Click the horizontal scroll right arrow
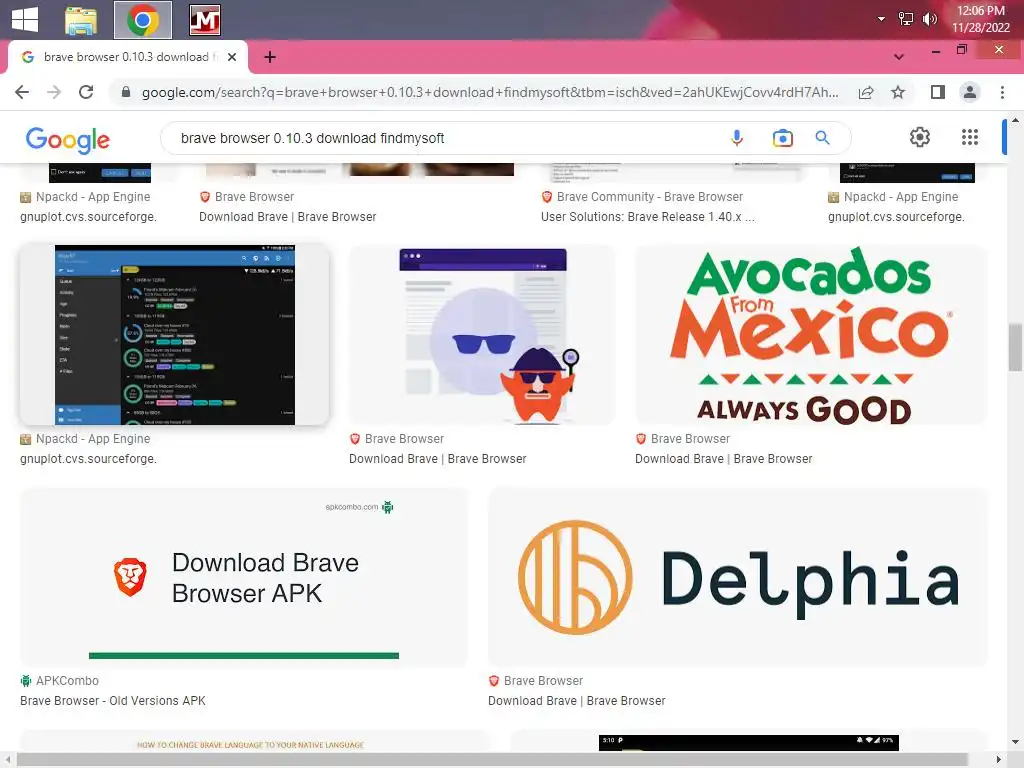This screenshot has height=768, width=1024. (999, 760)
